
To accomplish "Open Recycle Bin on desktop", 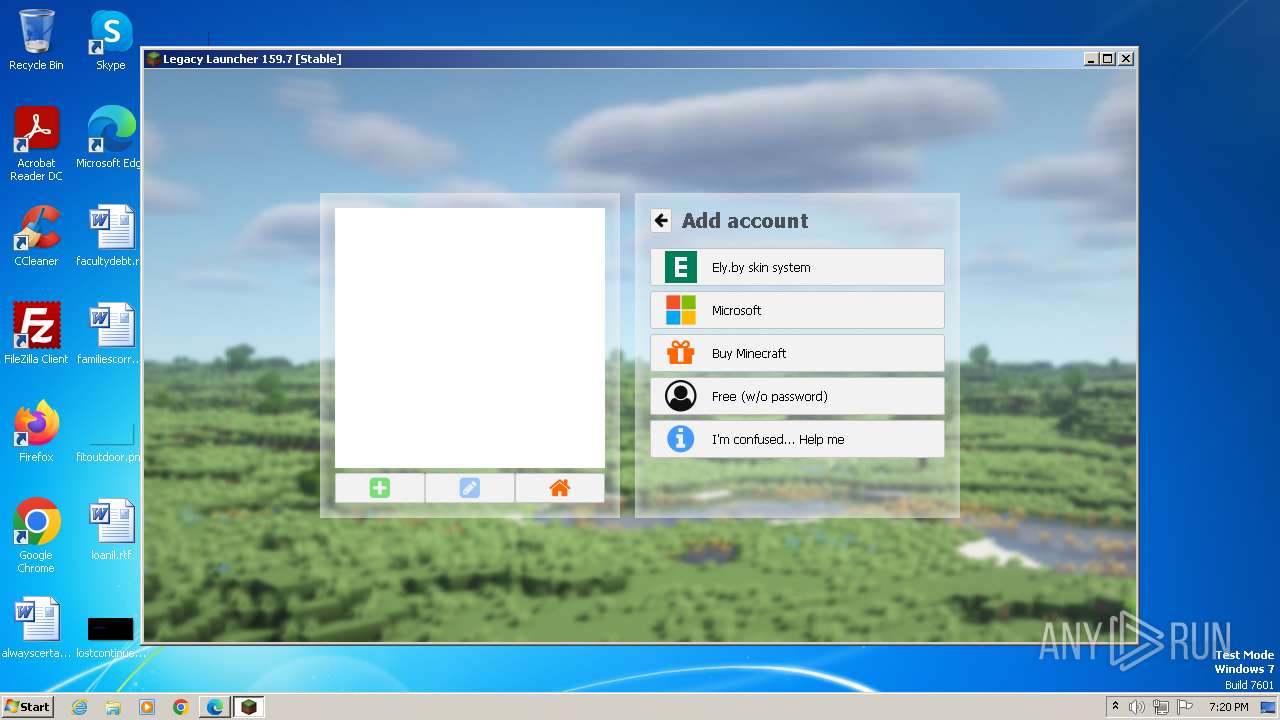I will 36,40.
